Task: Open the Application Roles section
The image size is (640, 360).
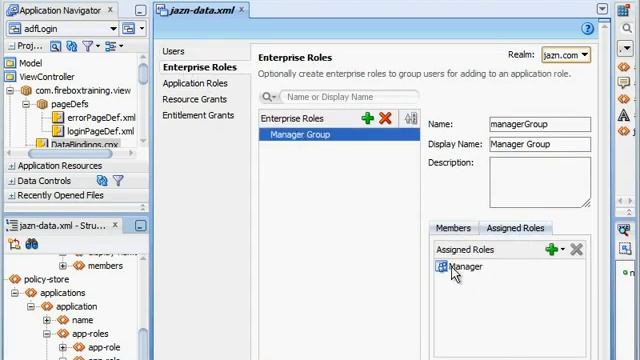Action: [195, 83]
